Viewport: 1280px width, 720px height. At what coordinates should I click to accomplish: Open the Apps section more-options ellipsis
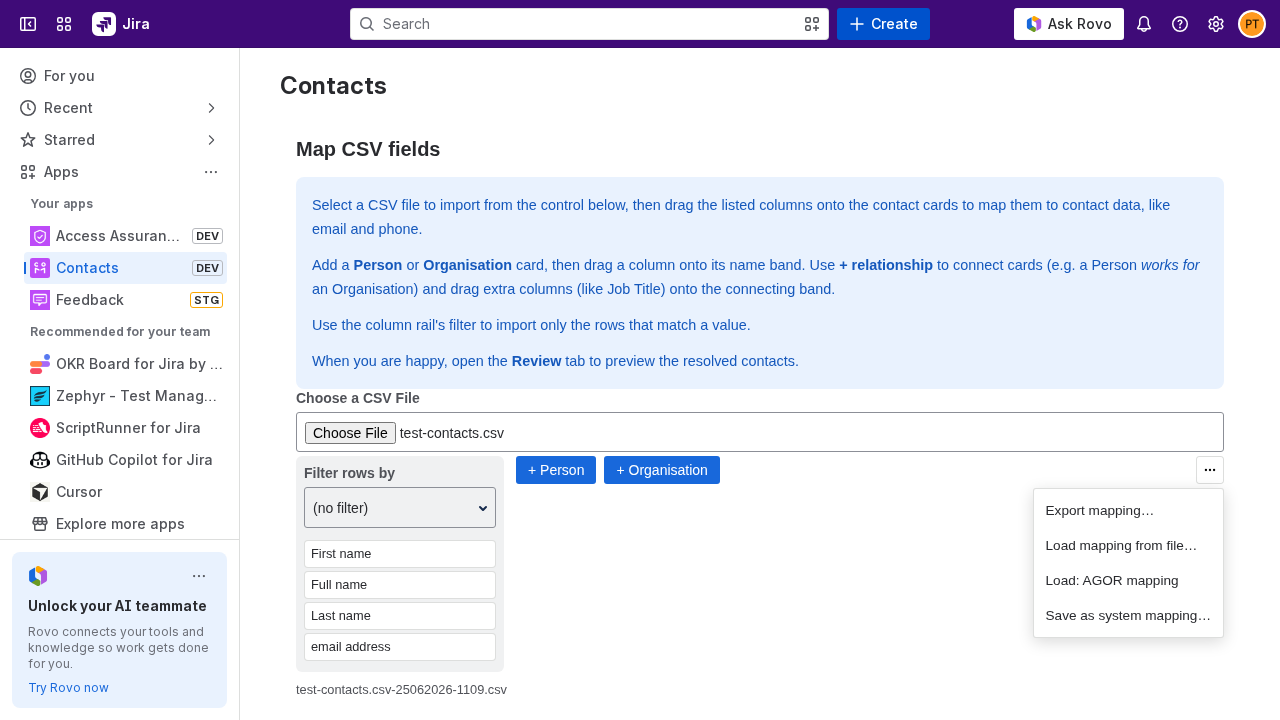coord(211,172)
